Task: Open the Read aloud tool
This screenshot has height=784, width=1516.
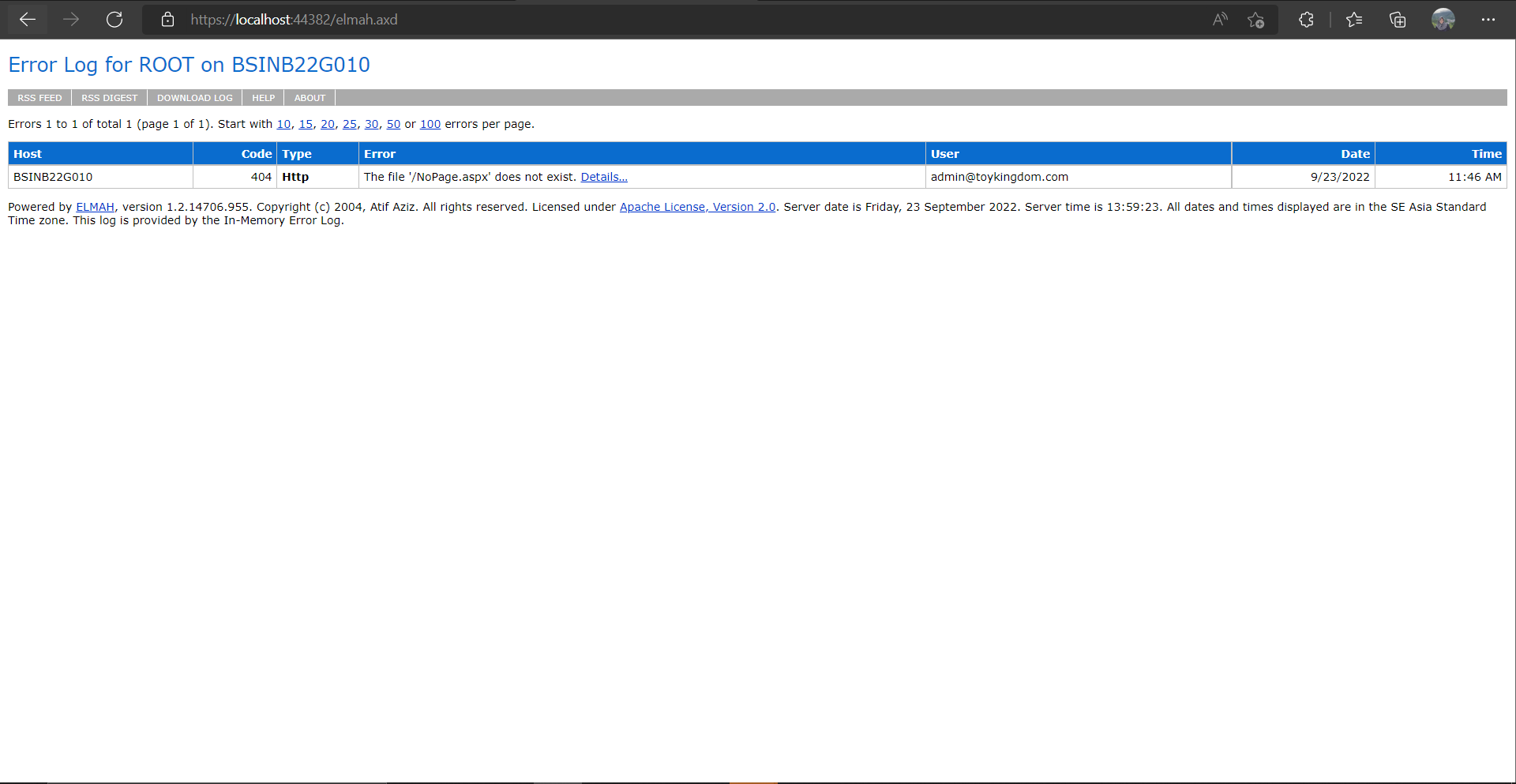Action: tap(1220, 20)
